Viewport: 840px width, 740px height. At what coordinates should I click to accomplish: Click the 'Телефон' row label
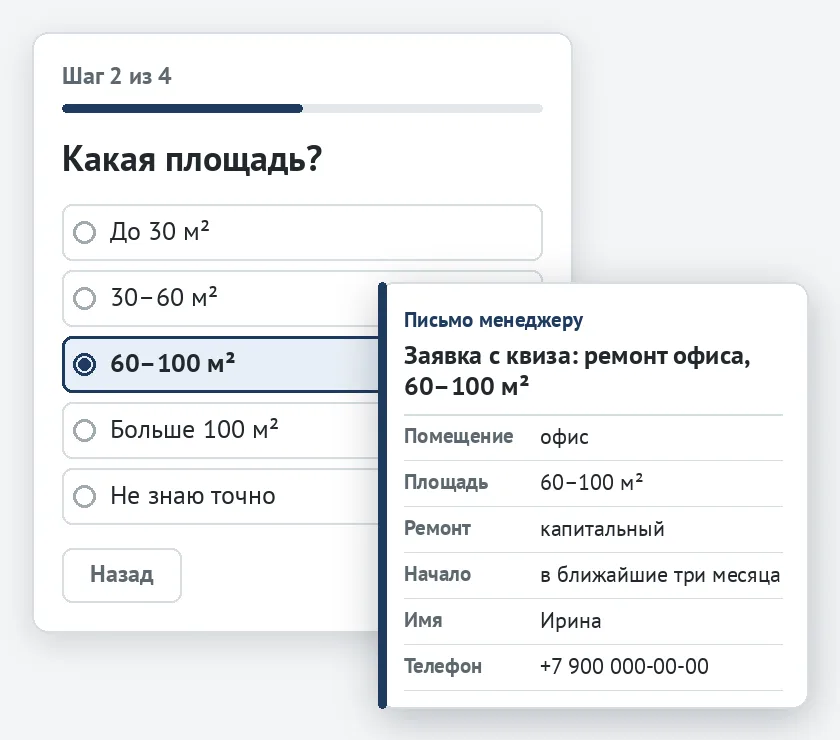click(x=443, y=667)
